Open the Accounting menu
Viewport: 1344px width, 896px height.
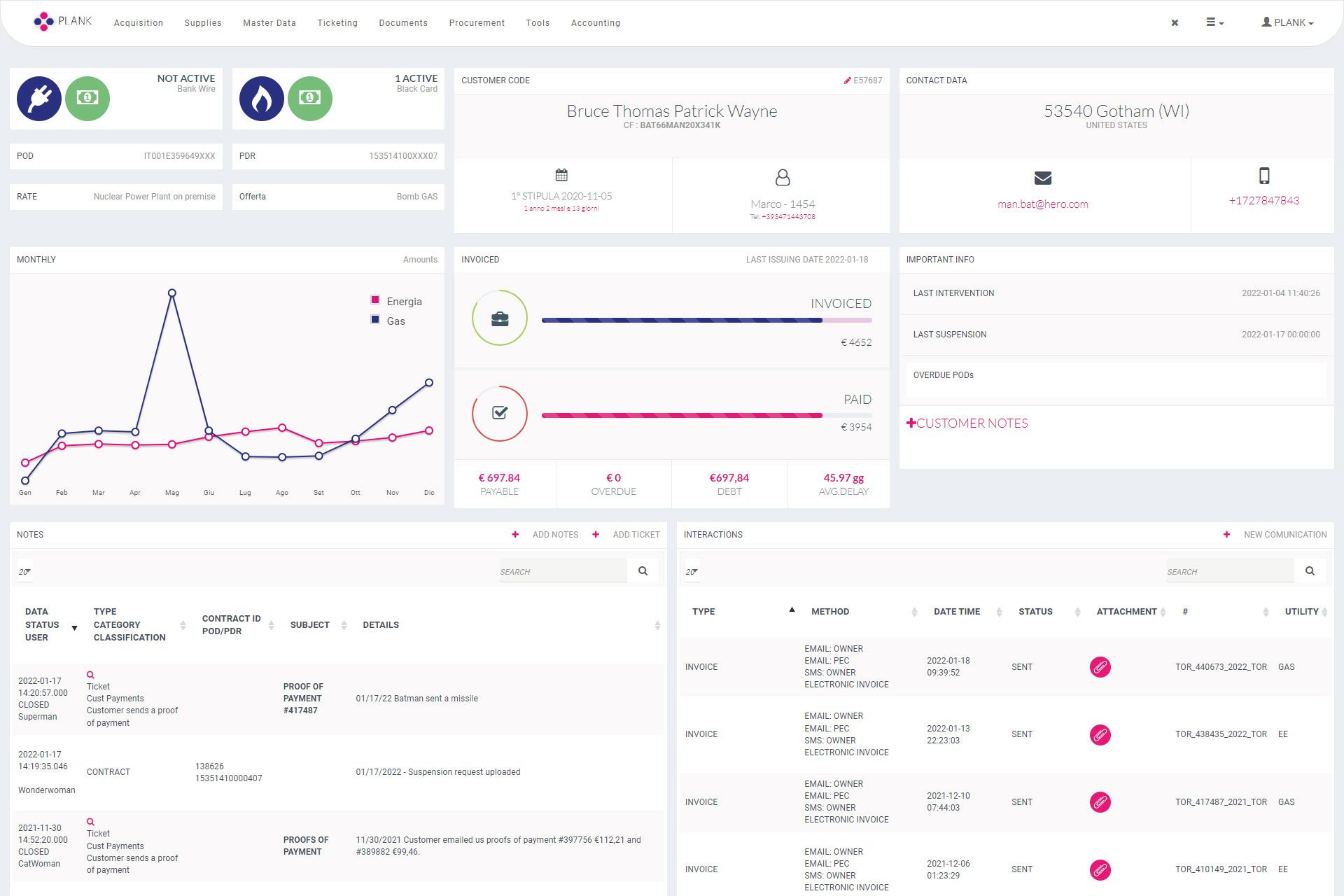tap(596, 23)
